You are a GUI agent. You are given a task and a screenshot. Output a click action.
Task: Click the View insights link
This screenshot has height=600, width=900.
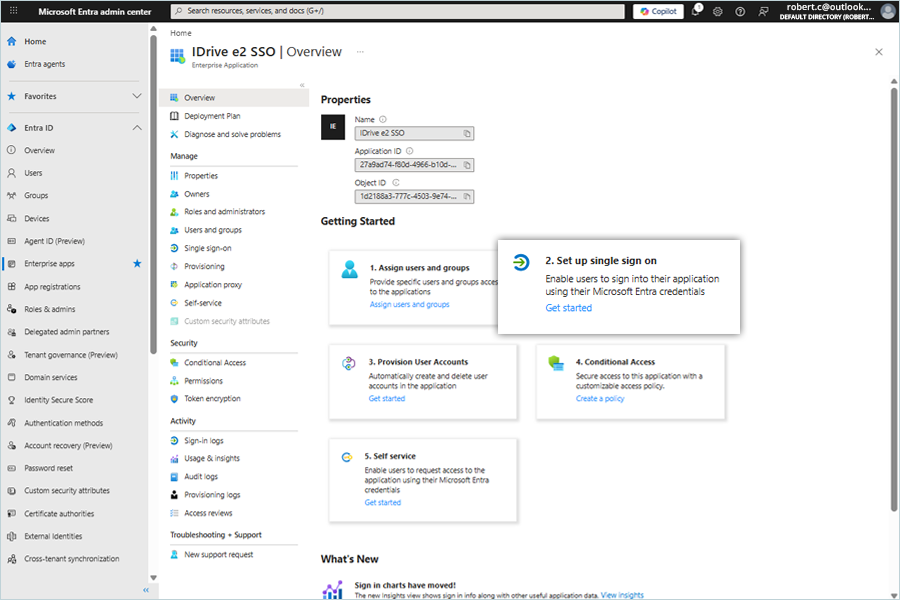pos(622,595)
